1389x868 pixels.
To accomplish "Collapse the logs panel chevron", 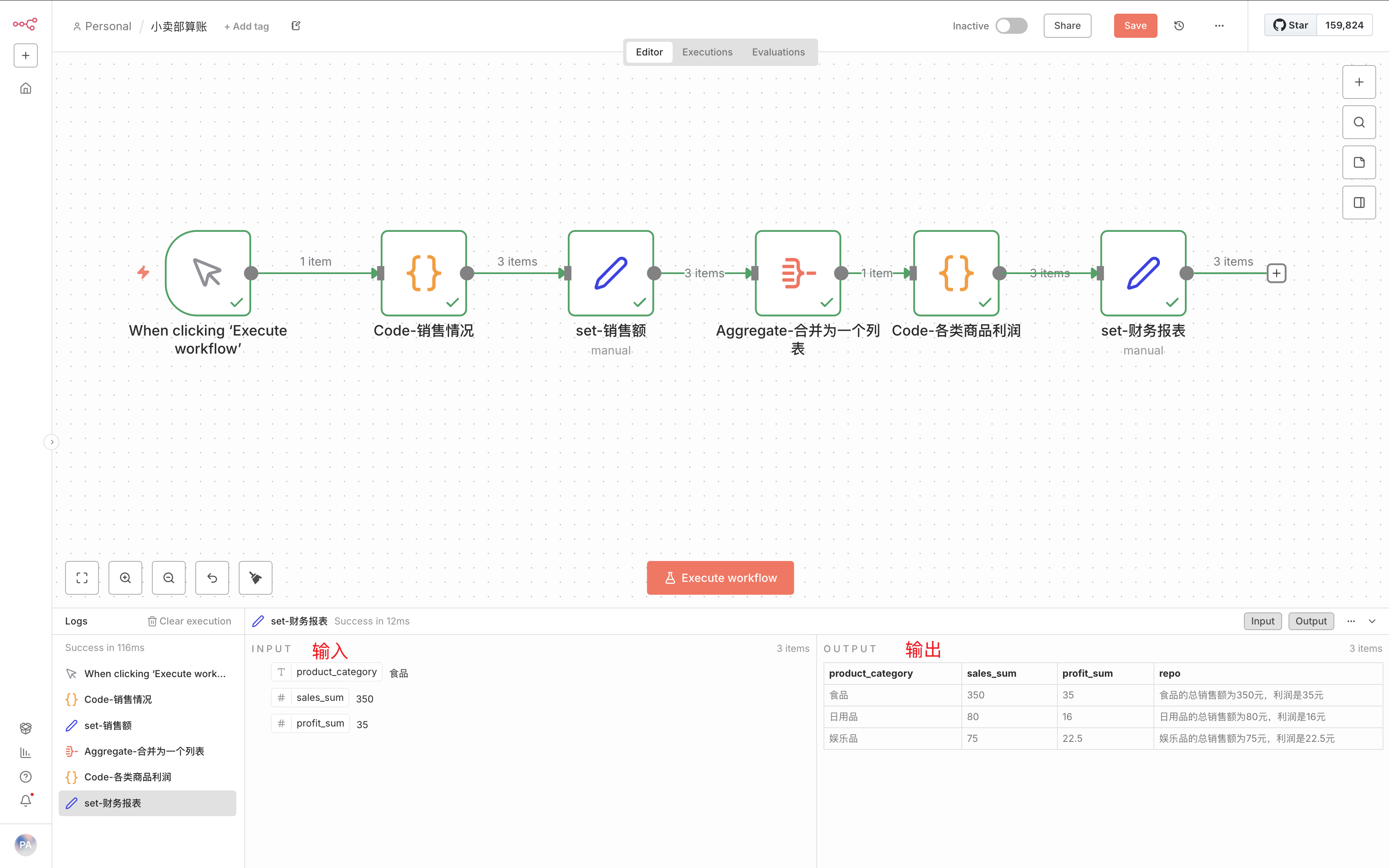I will click(x=1373, y=621).
